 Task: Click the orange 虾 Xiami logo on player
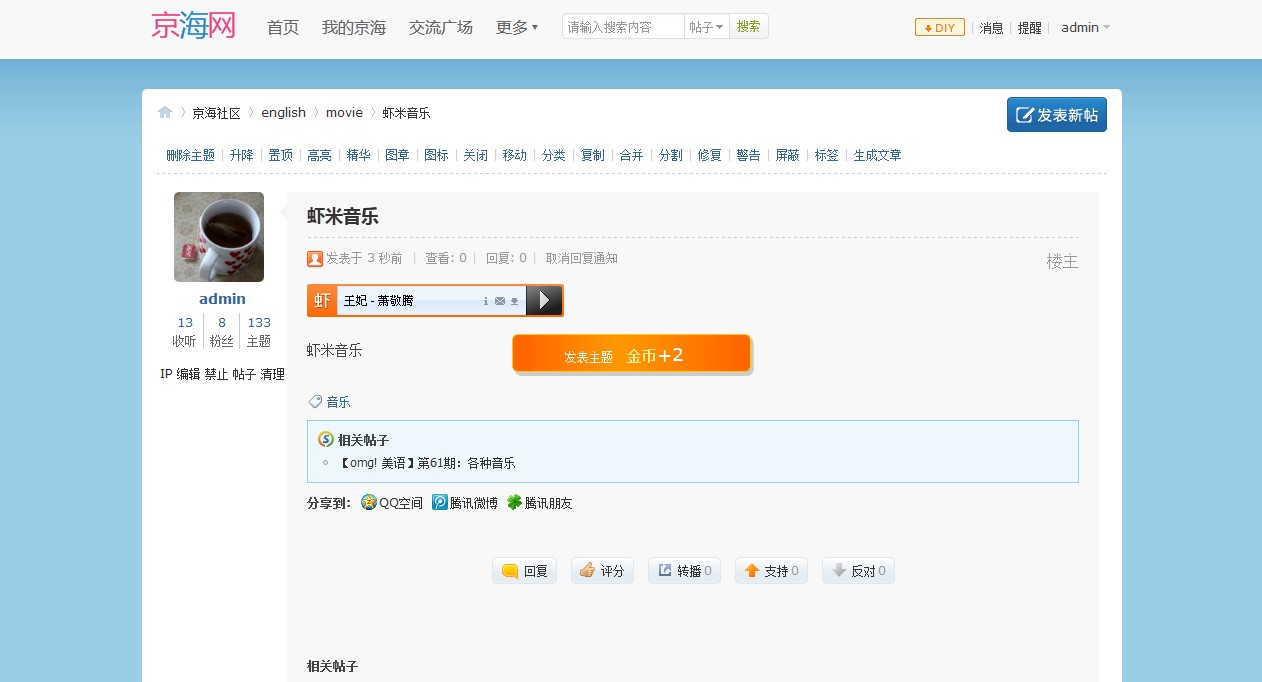tap(322, 300)
